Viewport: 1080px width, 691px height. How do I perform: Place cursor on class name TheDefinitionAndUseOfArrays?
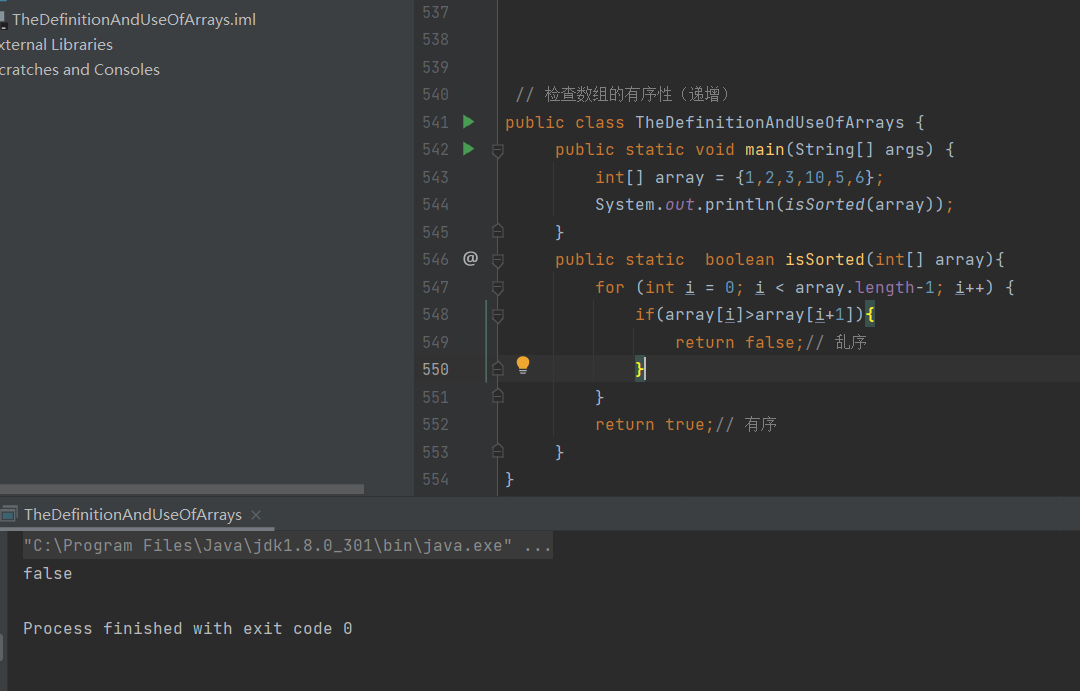(x=769, y=123)
